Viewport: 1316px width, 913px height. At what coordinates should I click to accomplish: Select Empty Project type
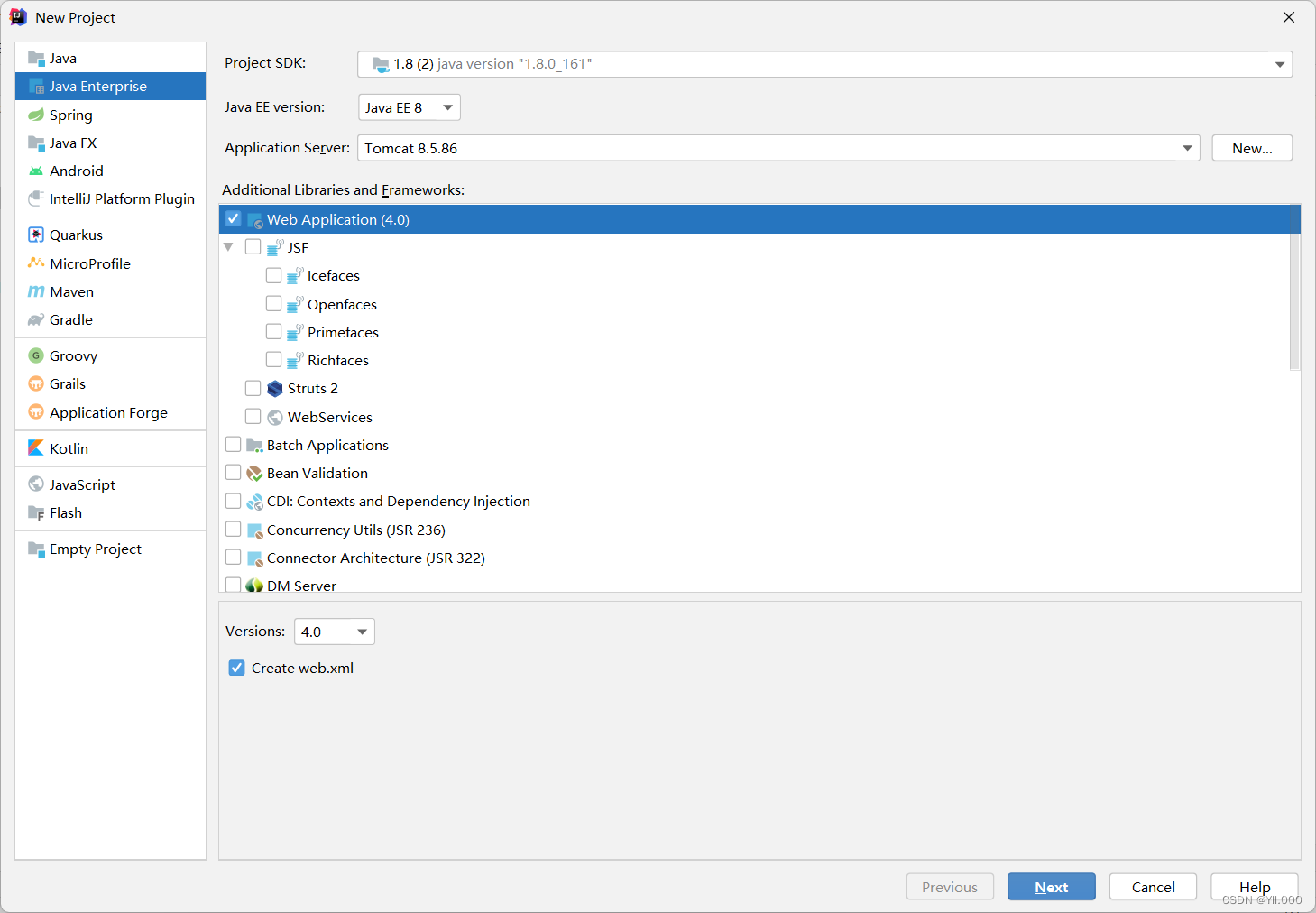click(111, 549)
